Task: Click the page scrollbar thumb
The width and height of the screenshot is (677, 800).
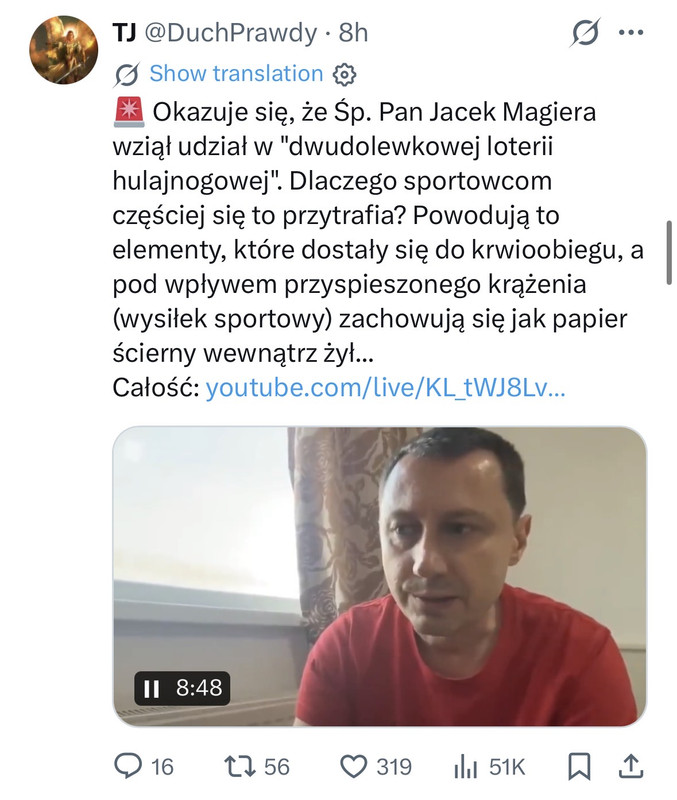Action: pyautogui.click(x=669, y=252)
